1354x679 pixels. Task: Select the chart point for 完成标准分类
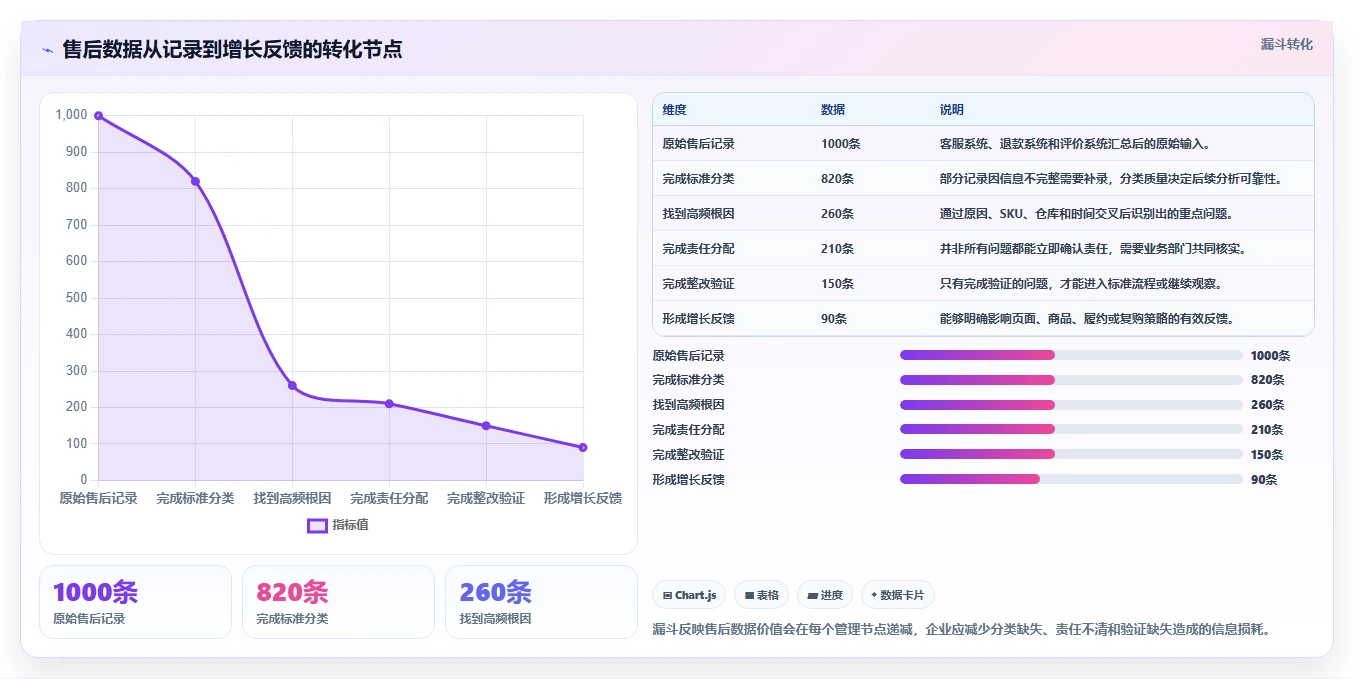pos(195,181)
